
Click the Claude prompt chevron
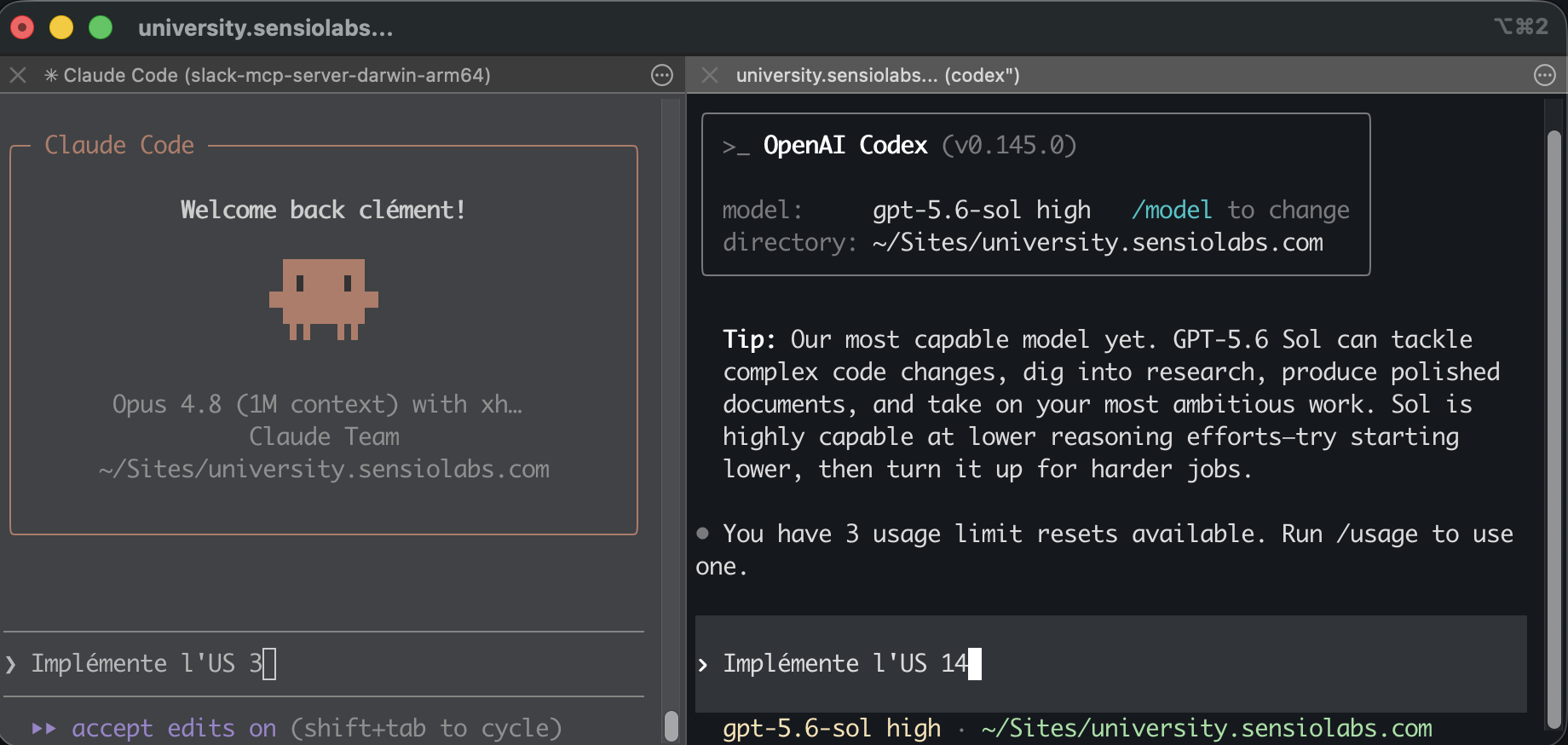(x=11, y=664)
